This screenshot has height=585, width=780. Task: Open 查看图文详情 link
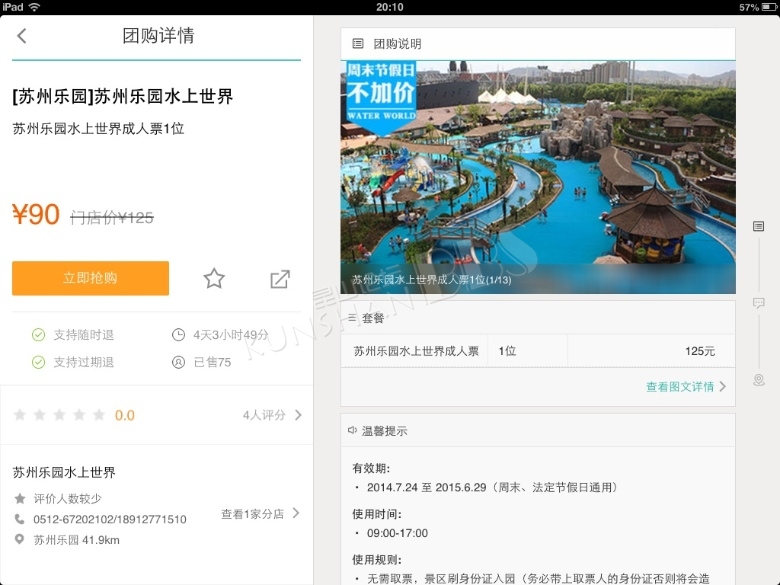pyautogui.click(x=680, y=387)
